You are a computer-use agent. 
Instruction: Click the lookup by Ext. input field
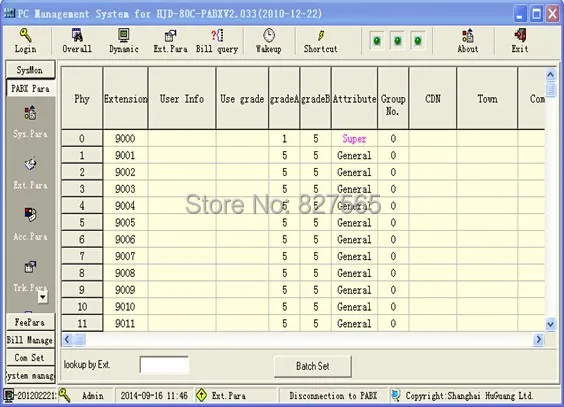point(164,365)
